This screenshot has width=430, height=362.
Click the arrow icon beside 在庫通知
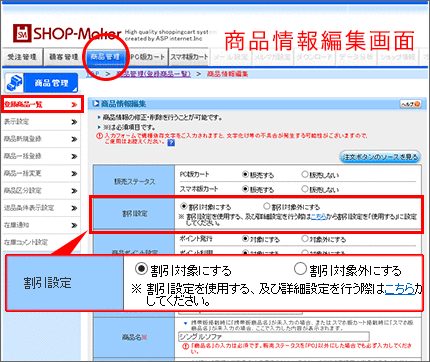point(74,225)
